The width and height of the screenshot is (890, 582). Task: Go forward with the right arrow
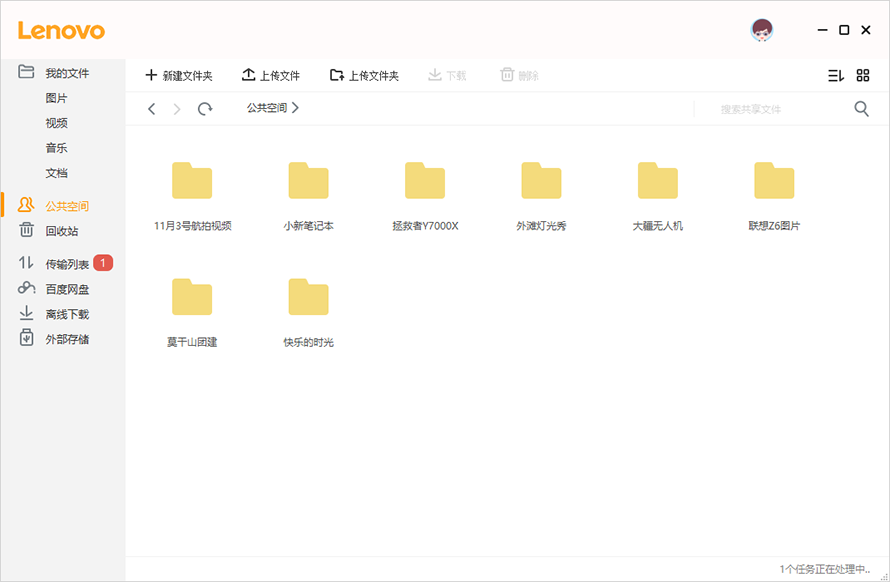pos(177,108)
